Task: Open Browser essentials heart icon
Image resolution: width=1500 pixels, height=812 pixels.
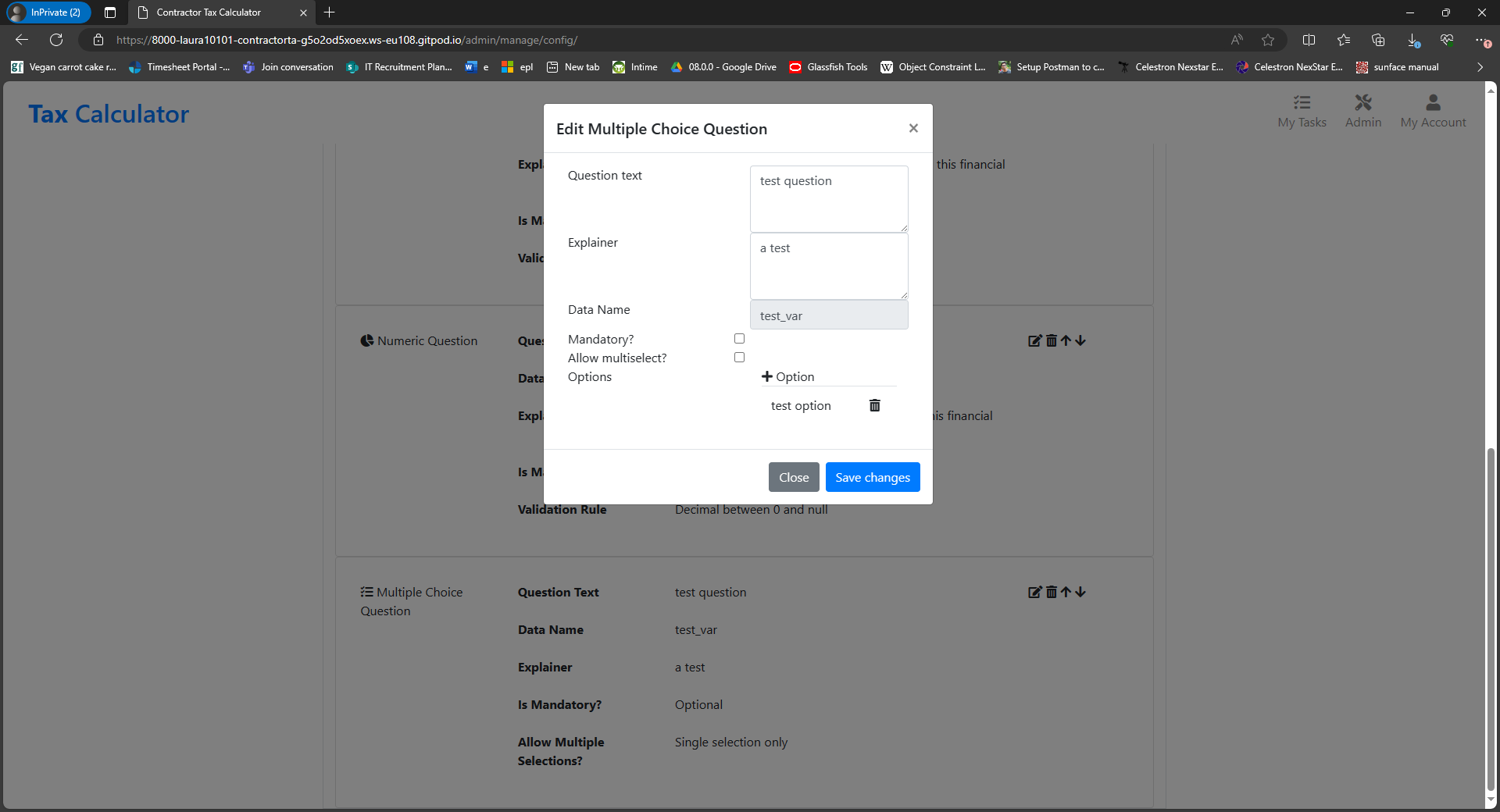Action: pos(1447,40)
